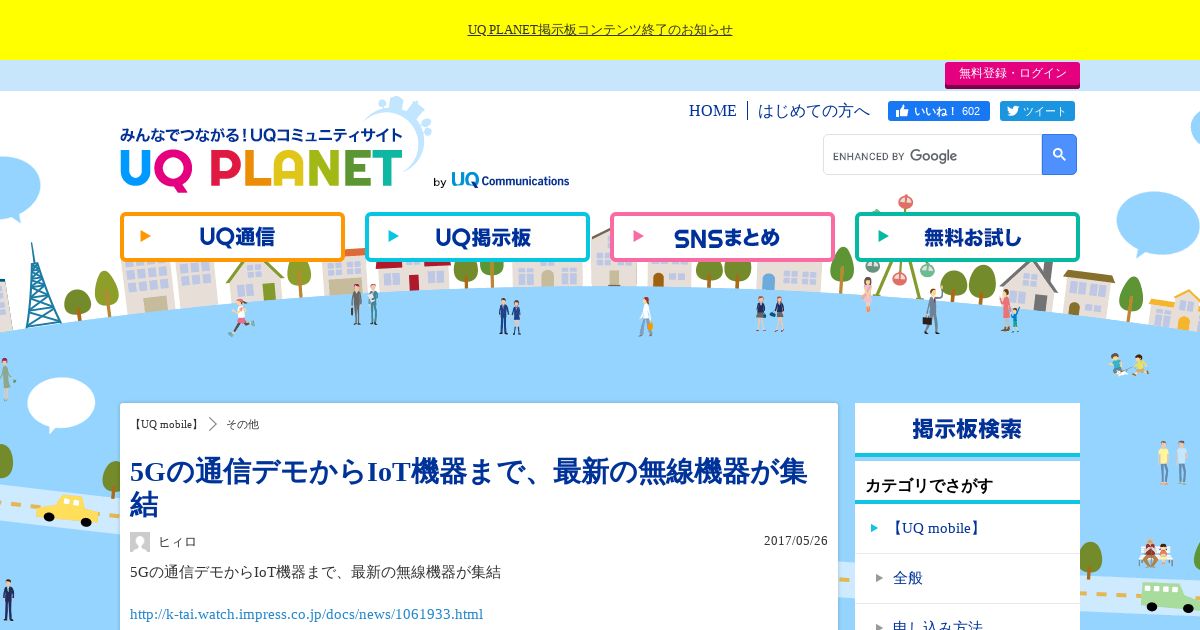
Task: Select the 【UQ mobile】 sidebar category
Action: click(967, 528)
